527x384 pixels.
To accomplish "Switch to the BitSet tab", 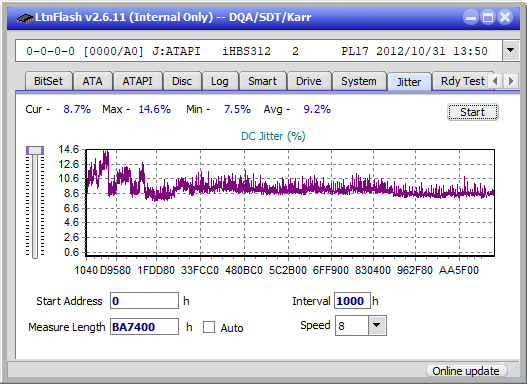I will [48, 81].
